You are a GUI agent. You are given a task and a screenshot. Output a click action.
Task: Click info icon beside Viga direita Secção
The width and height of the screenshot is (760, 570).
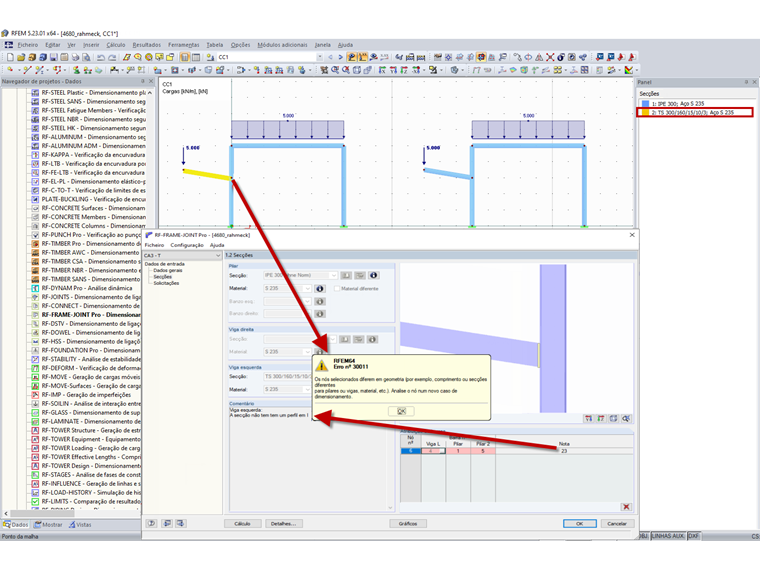pyautogui.click(x=372, y=339)
